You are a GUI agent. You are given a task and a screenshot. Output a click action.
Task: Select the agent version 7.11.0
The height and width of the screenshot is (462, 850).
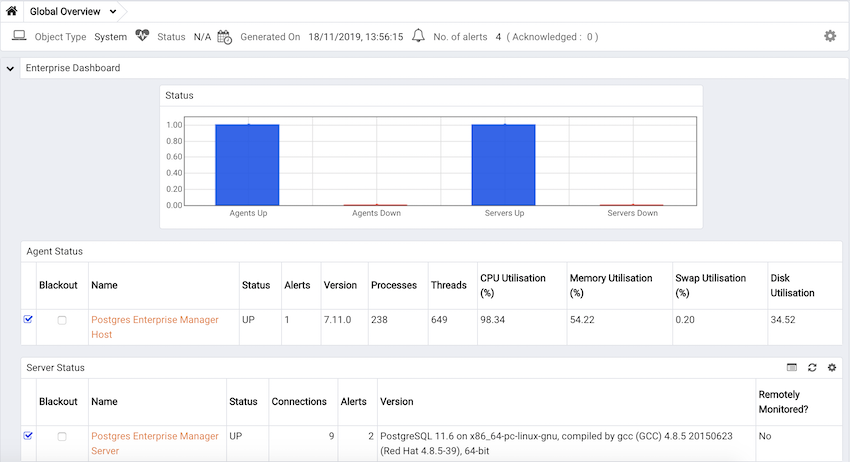(x=337, y=320)
